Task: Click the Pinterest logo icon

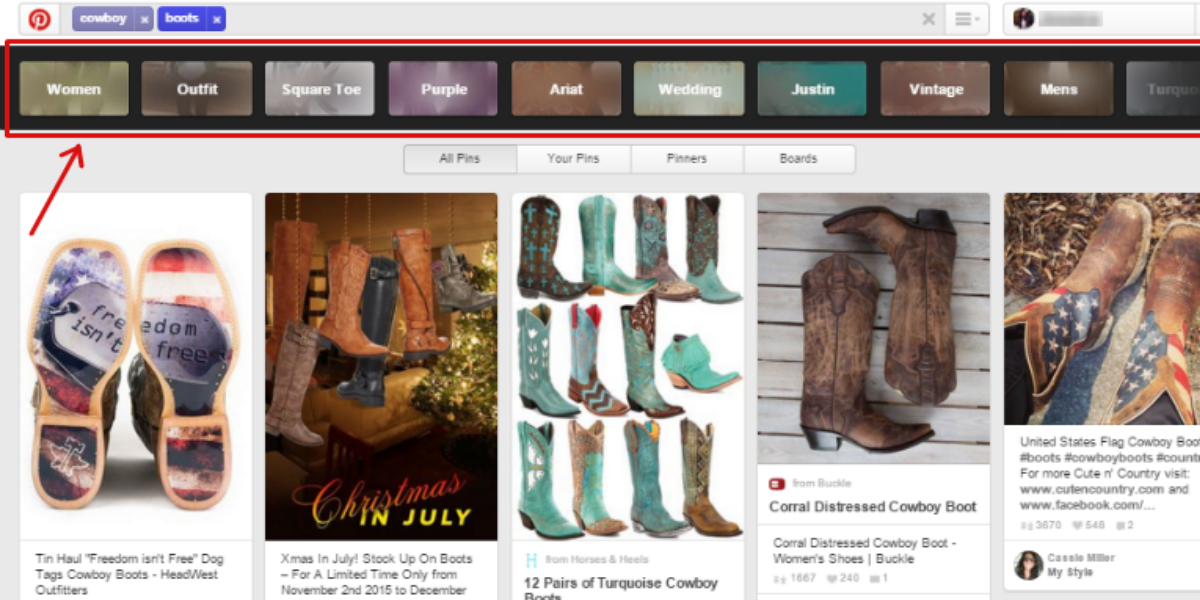Action: [x=39, y=19]
